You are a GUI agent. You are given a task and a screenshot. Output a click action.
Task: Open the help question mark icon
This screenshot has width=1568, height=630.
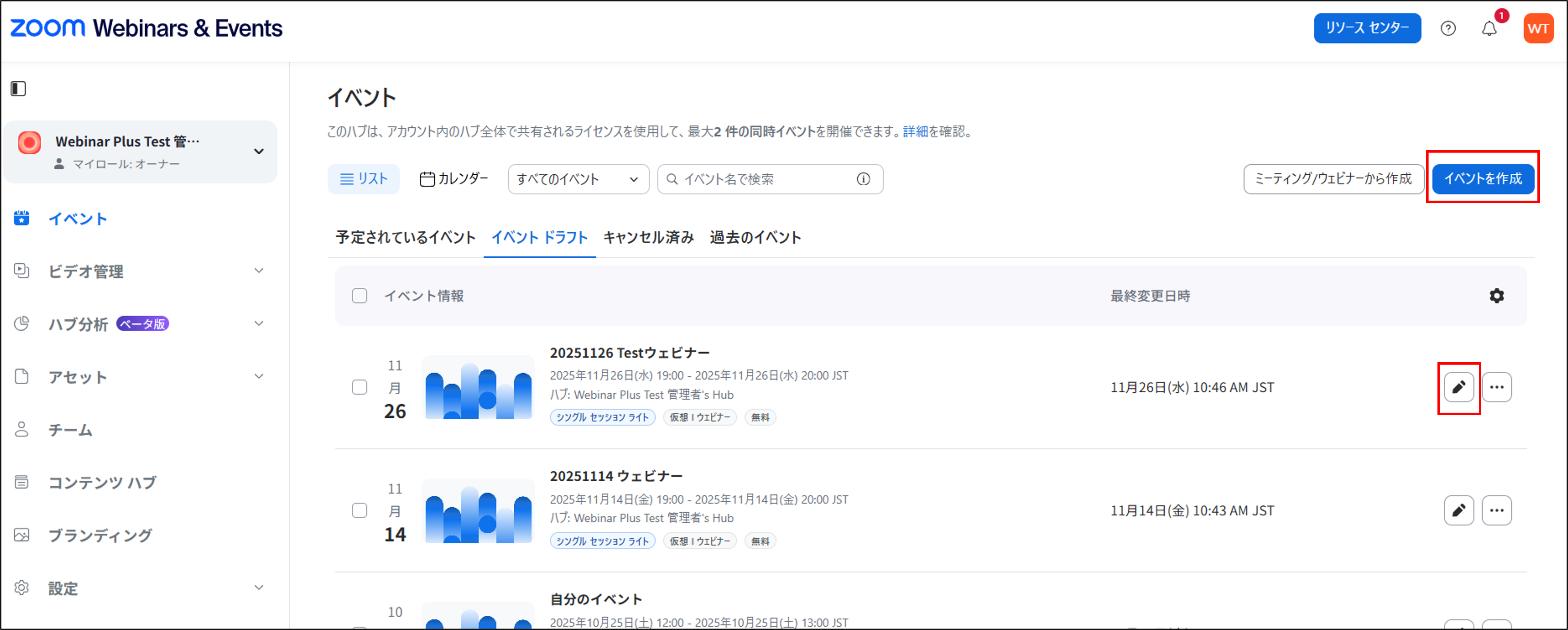click(x=1448, y=28)
